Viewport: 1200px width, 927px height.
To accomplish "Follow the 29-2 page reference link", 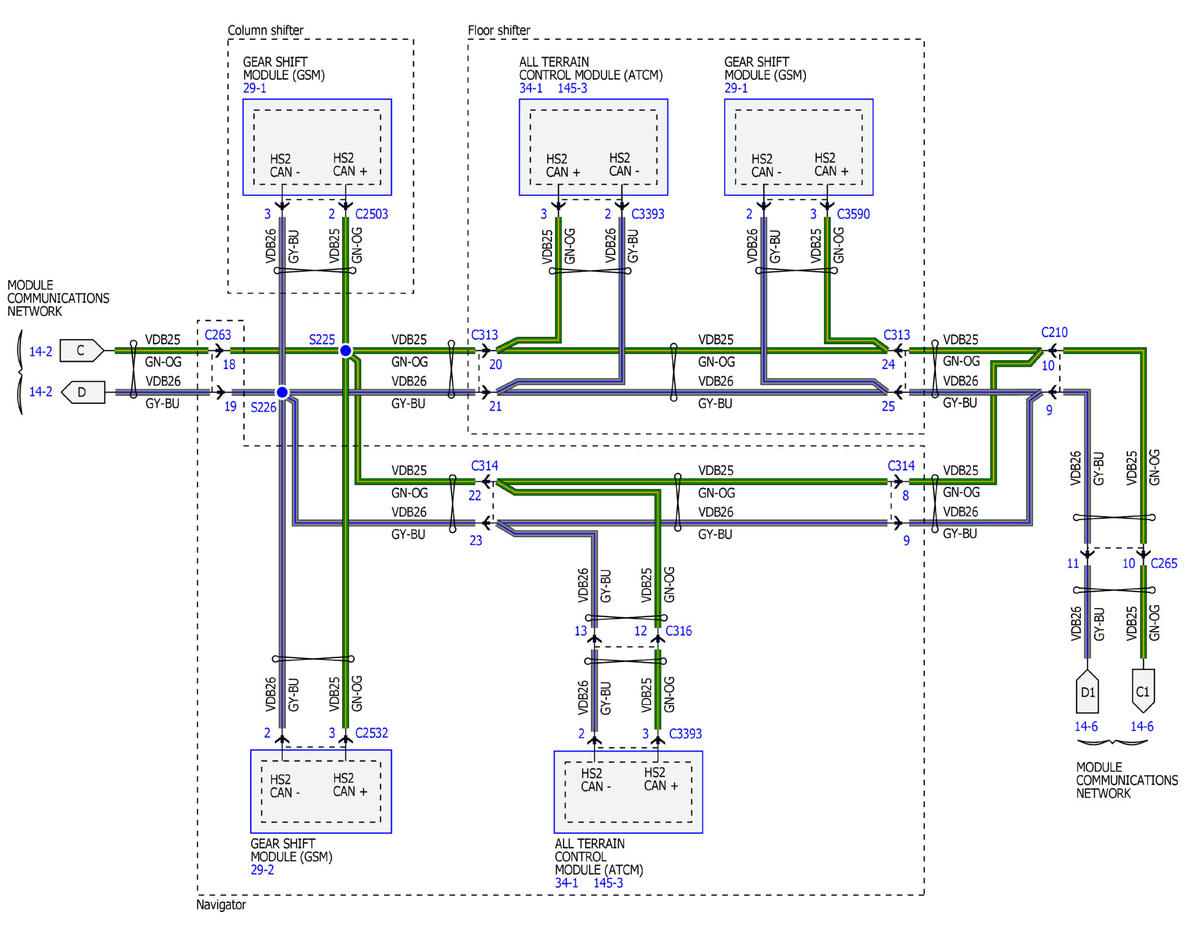I will tap(264, 871).
